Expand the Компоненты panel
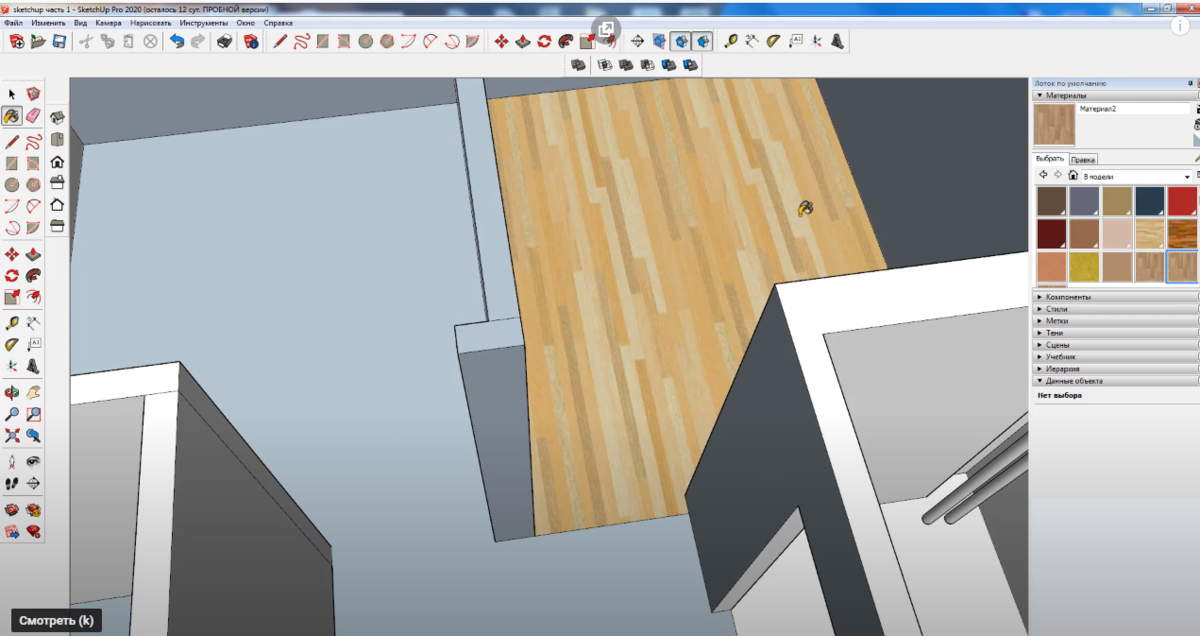The width and height of the screenshot is (1200, 636). [1116, 297]
